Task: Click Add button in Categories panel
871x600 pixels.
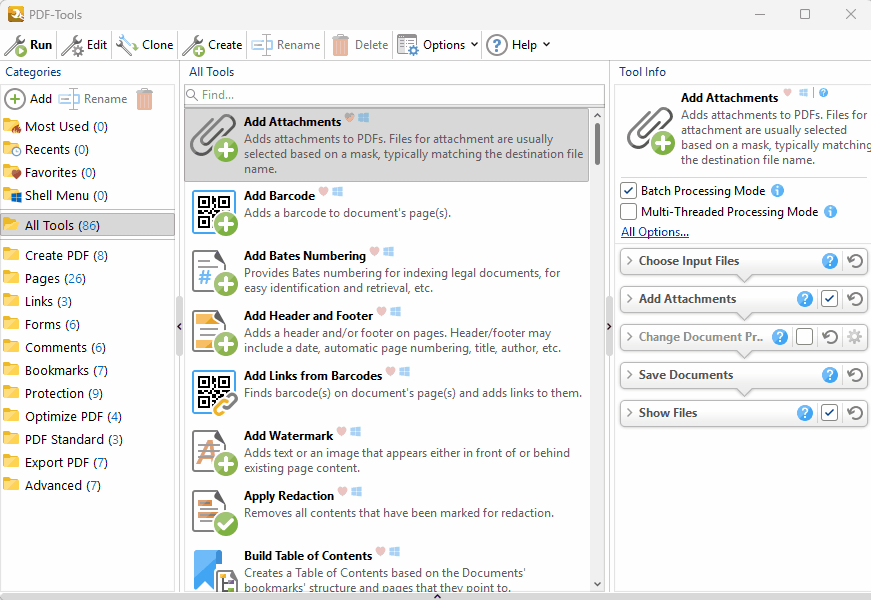Action: tap(29, 99)
